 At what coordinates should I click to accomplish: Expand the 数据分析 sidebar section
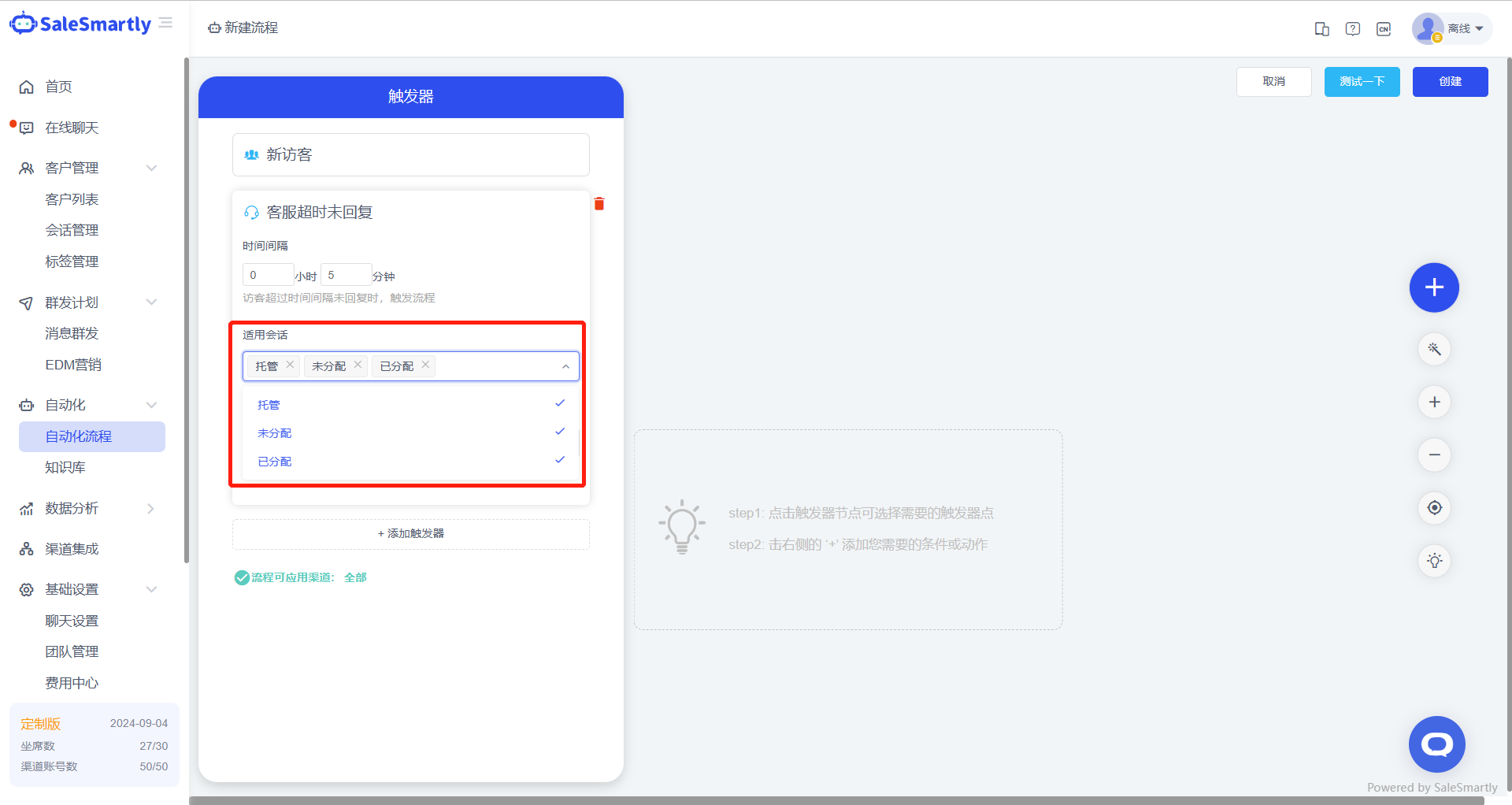(151, 509)
